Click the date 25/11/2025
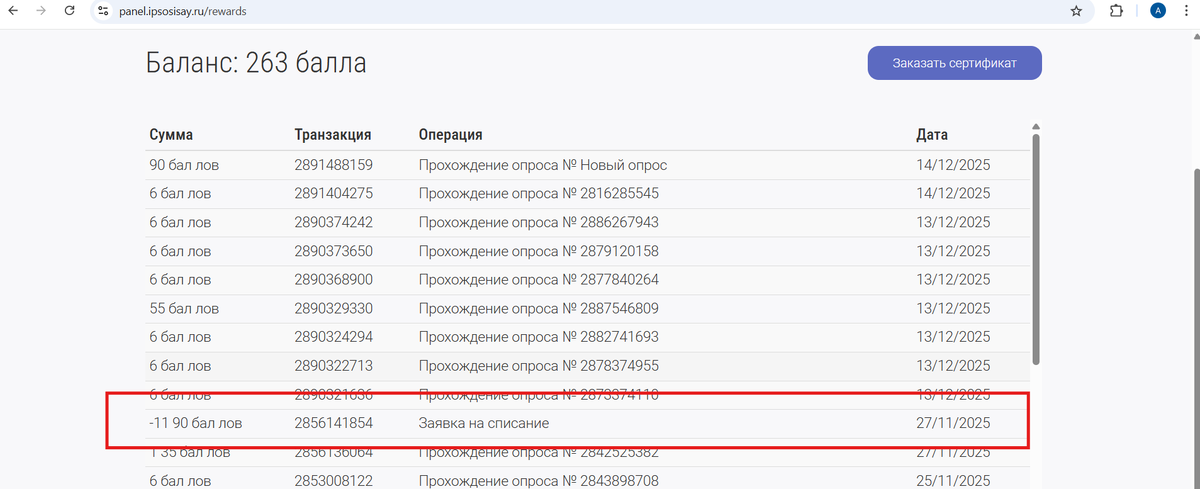This screenshot has width=1200, height=489. pyautogui.click(x=953, y=481)
